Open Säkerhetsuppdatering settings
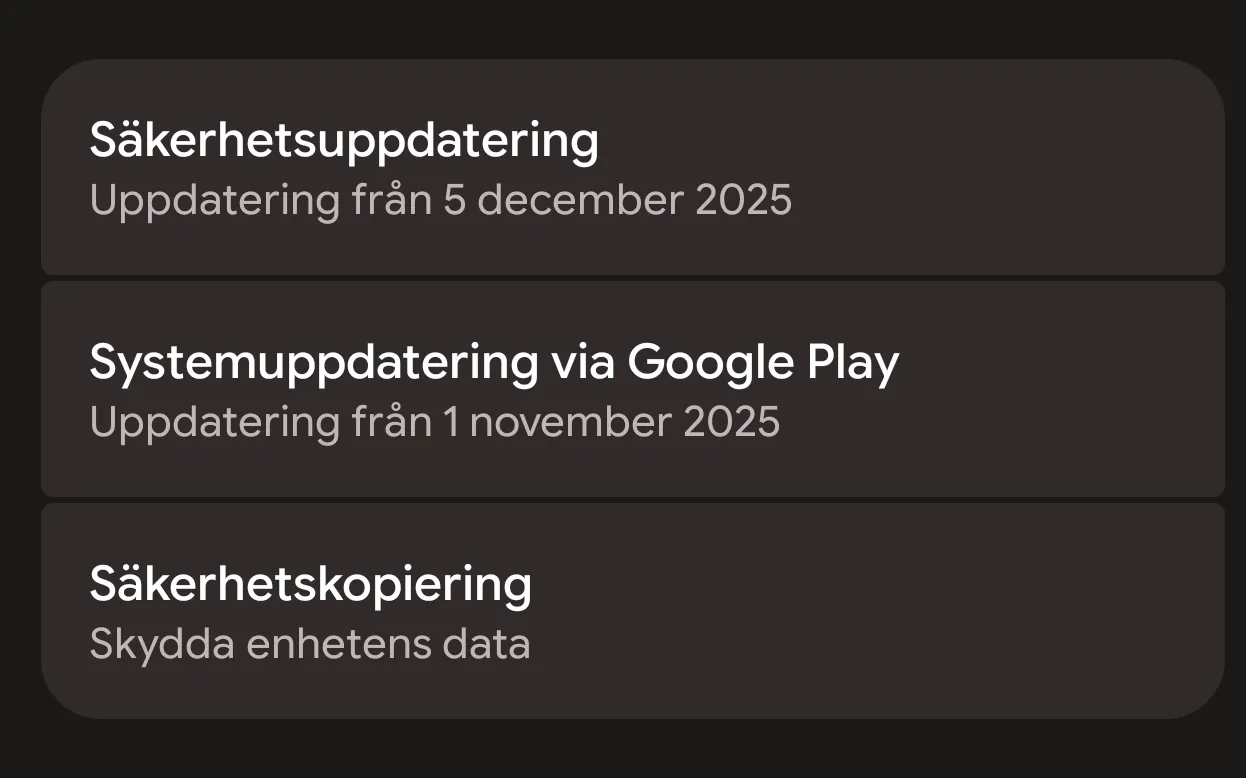Viewport: 1246px width, 778px height. tap(632, 168)
